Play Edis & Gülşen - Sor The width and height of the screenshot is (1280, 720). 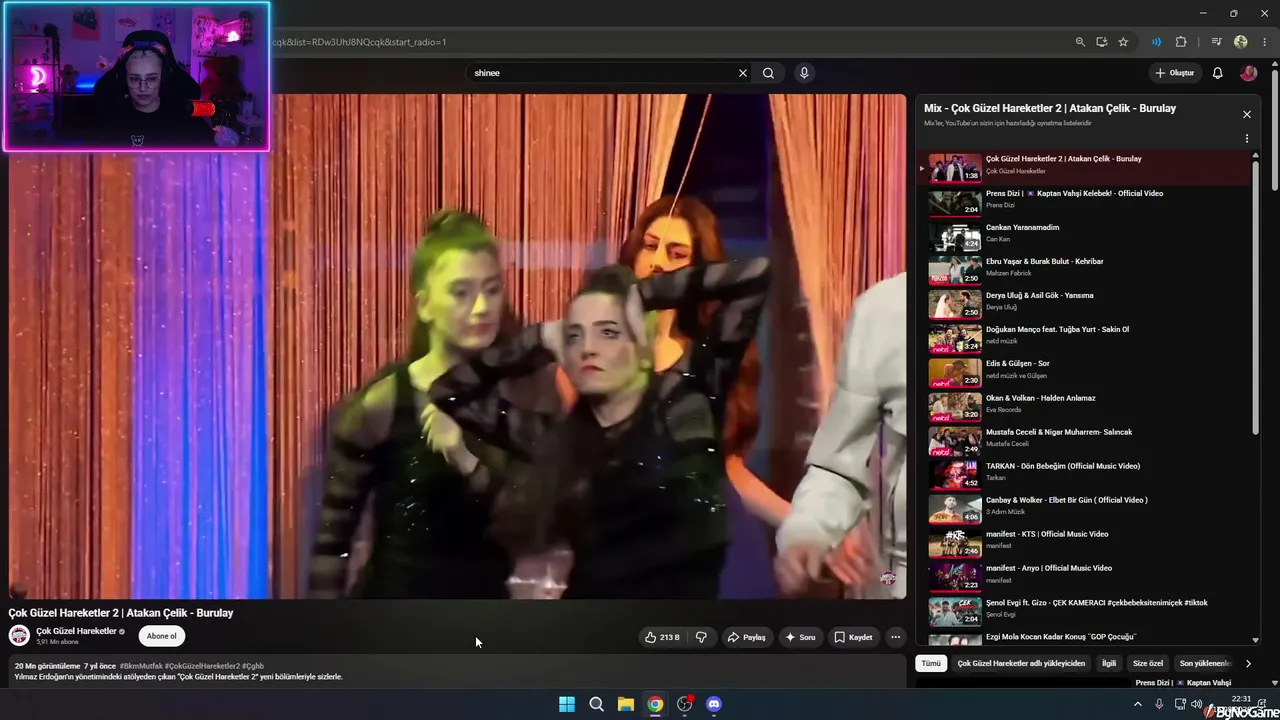[x=1085, y=370]
